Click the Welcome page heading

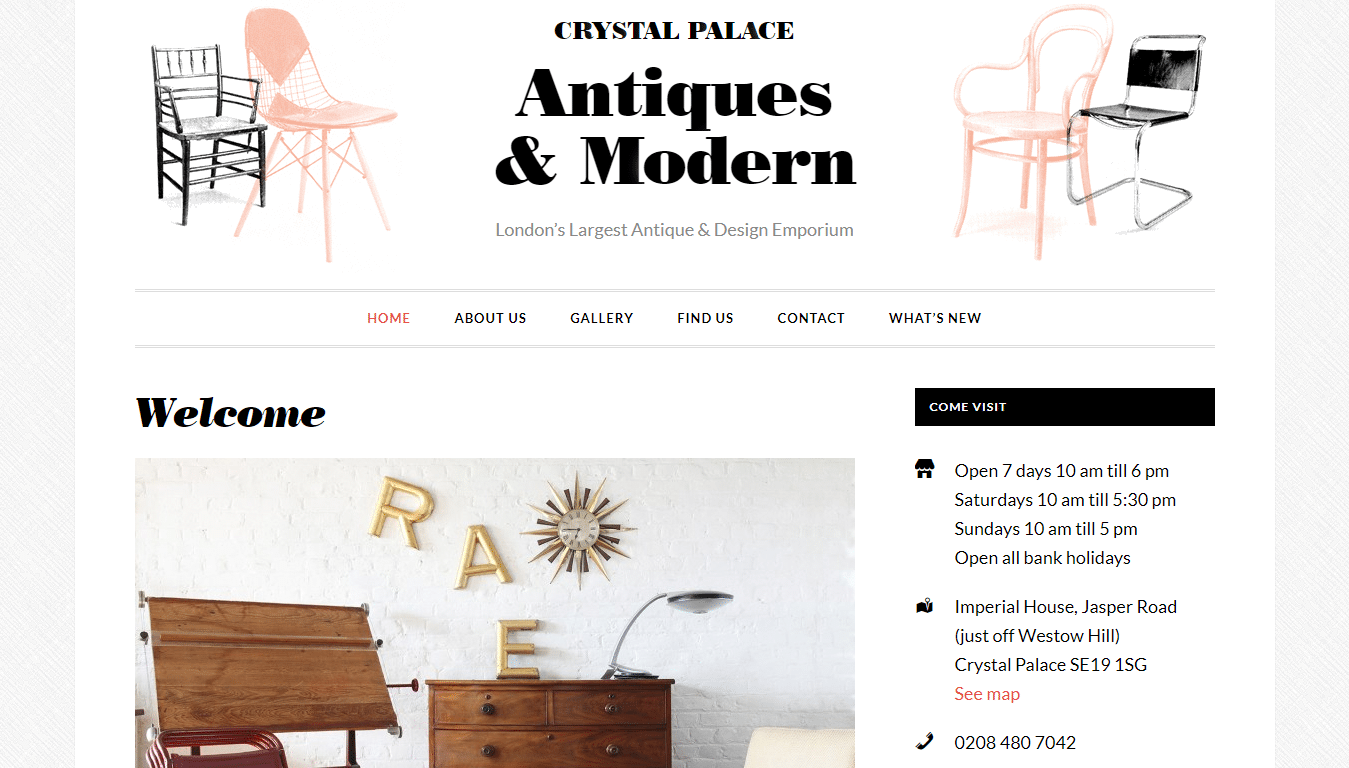[x=231, y=413]
